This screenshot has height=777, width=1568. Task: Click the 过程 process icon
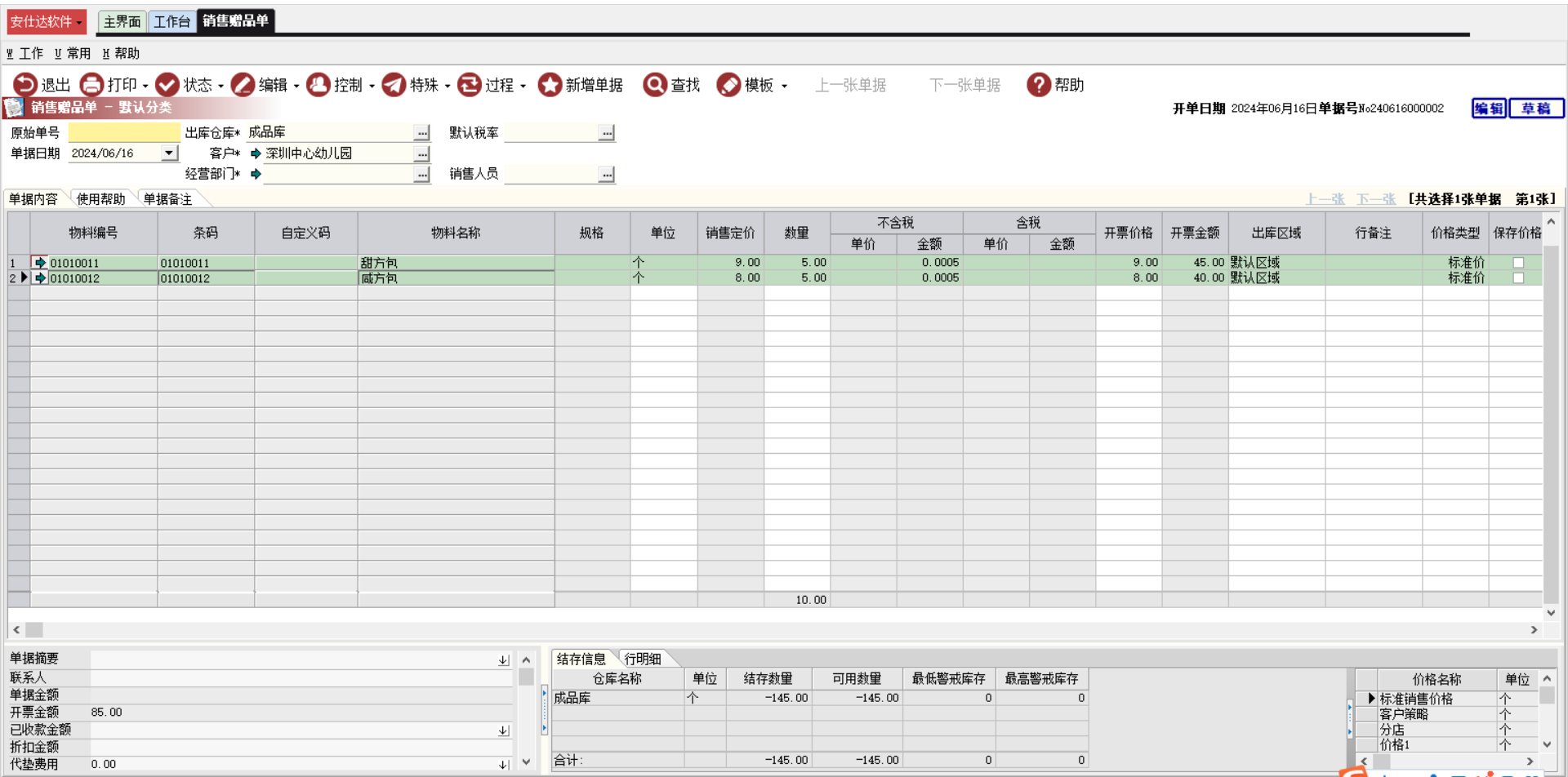click(469, 85)
